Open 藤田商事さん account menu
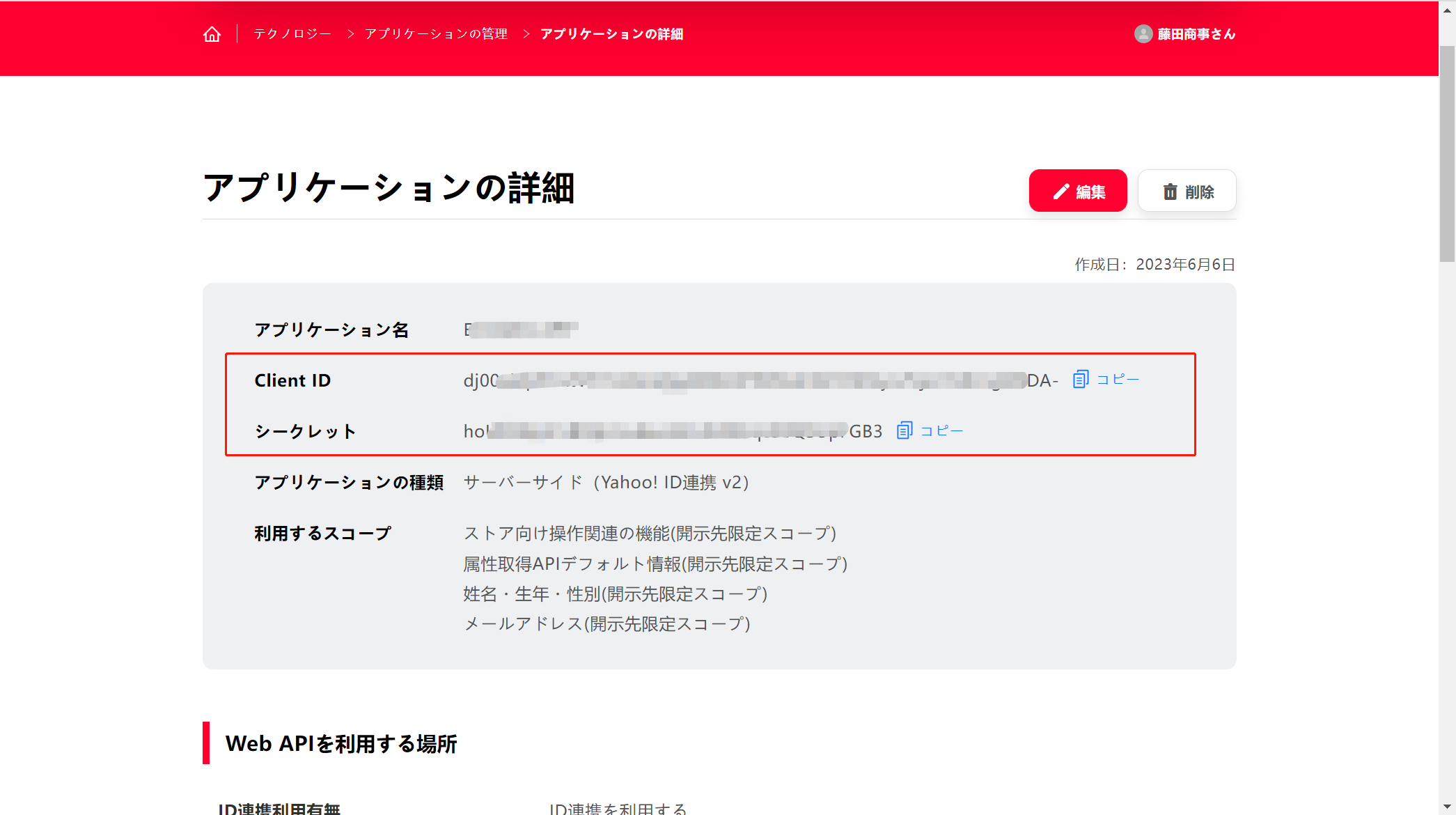1456x815 pixels. click(x=1196, y=34)
